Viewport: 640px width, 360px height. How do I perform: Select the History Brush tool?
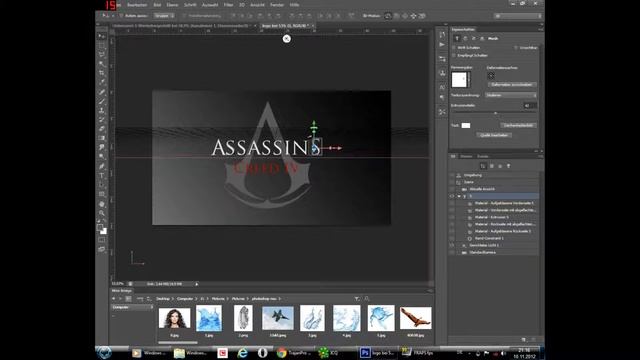point(102,120)
